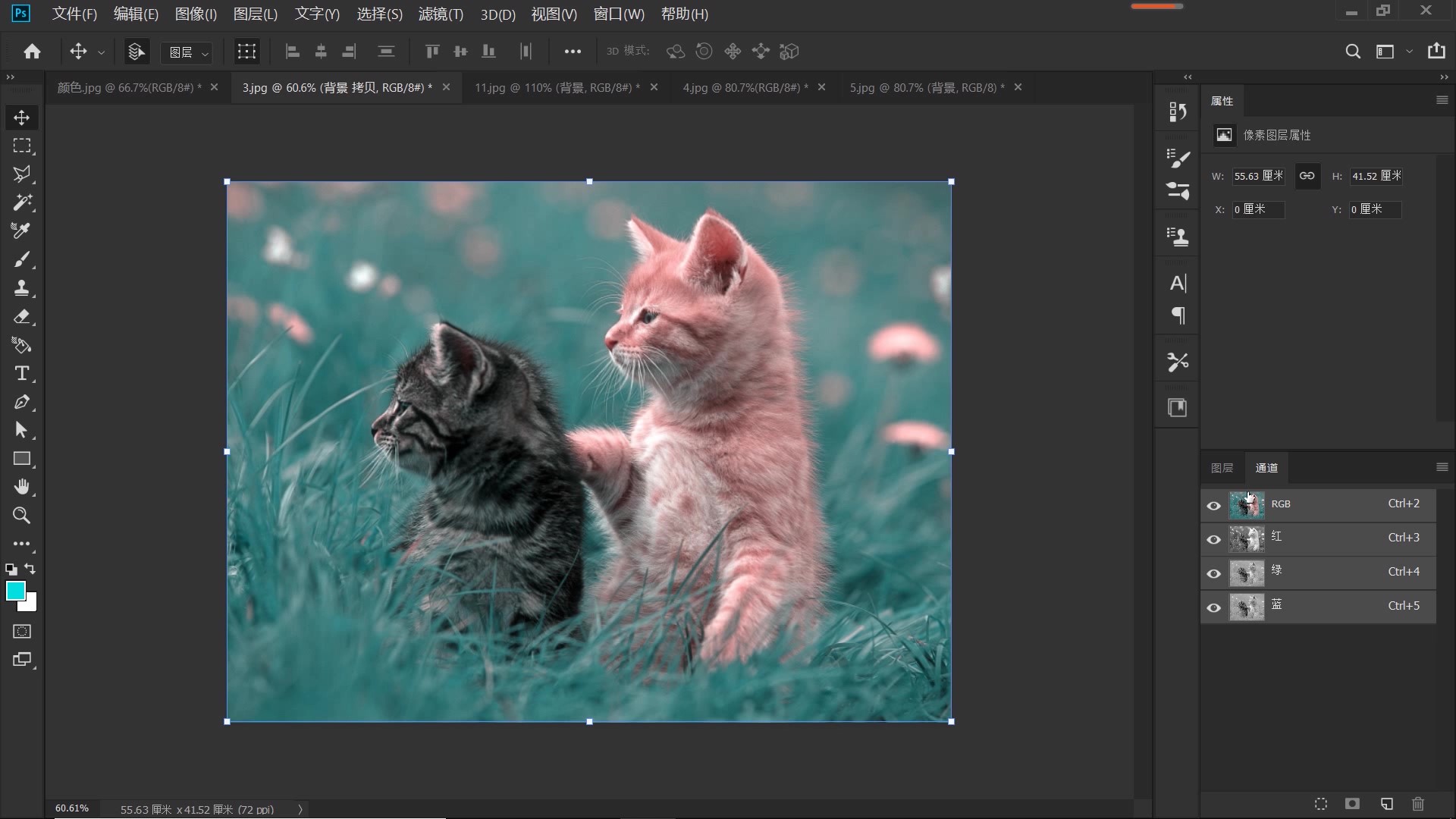The height and width of the screenshot is (819, 1456).
Task: Switch to the 图层 panel tab
Action: pos(1222,468)
